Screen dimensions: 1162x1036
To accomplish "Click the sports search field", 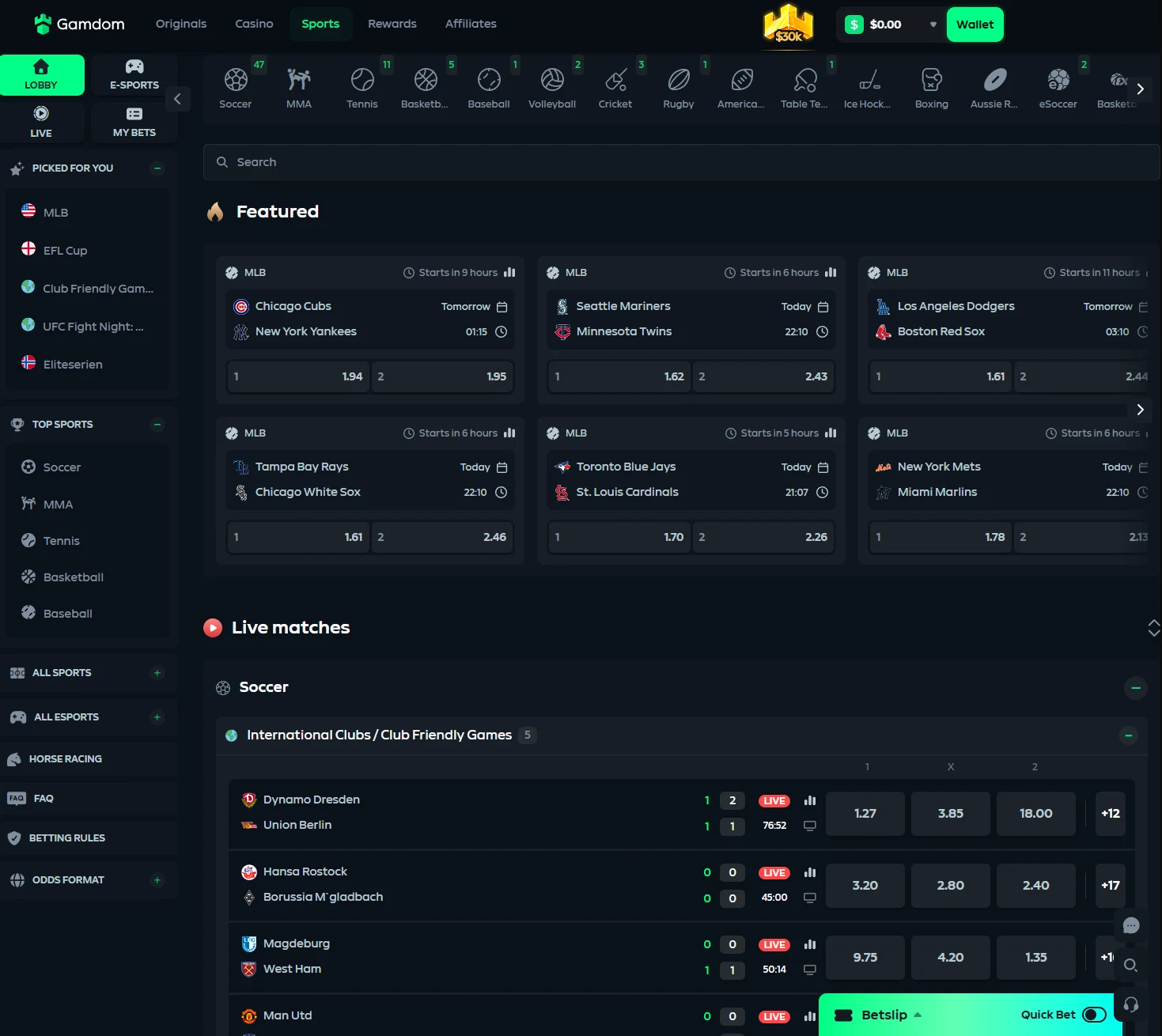I will 681,162.
